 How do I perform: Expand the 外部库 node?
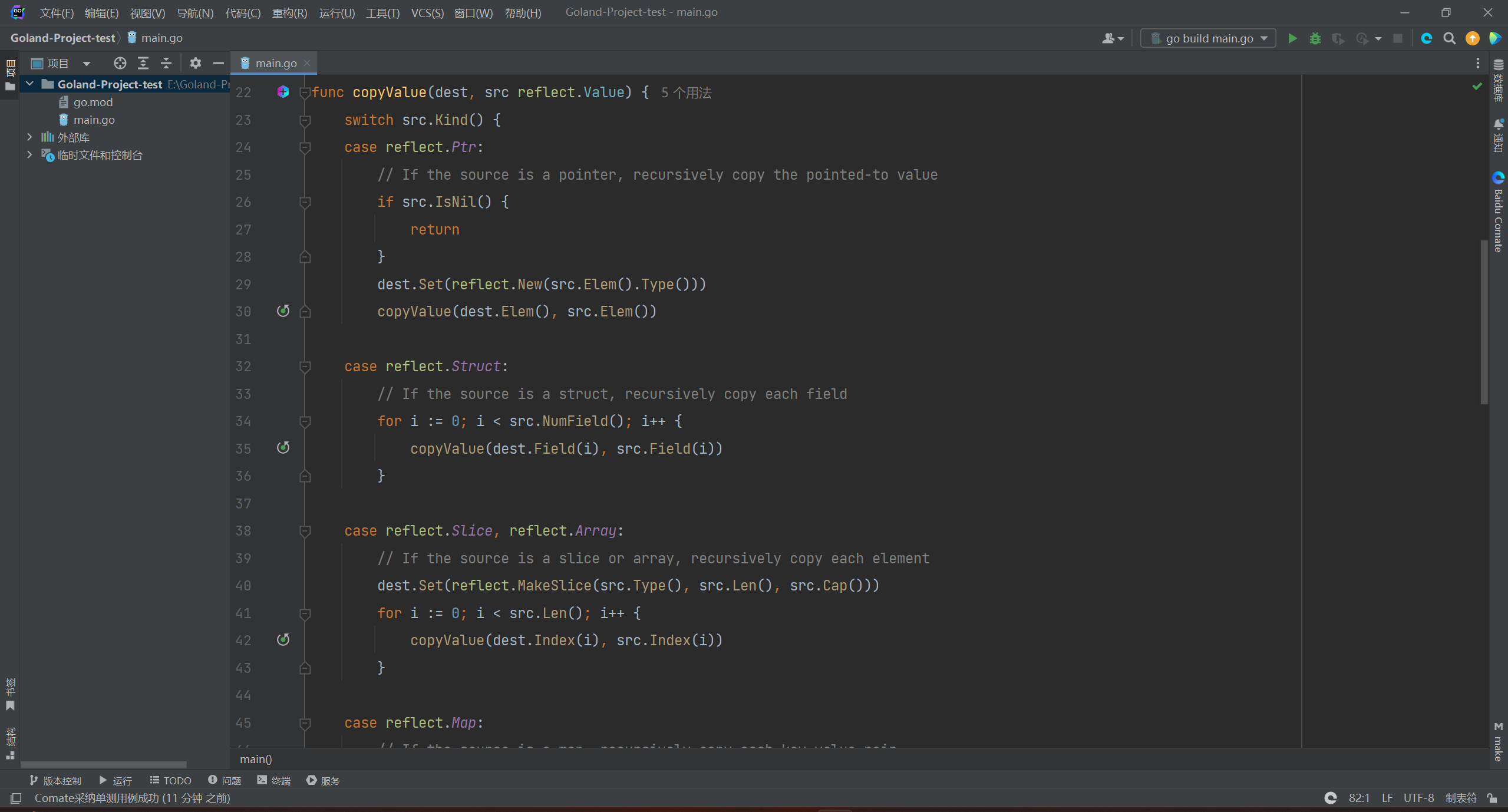[29, 137]
